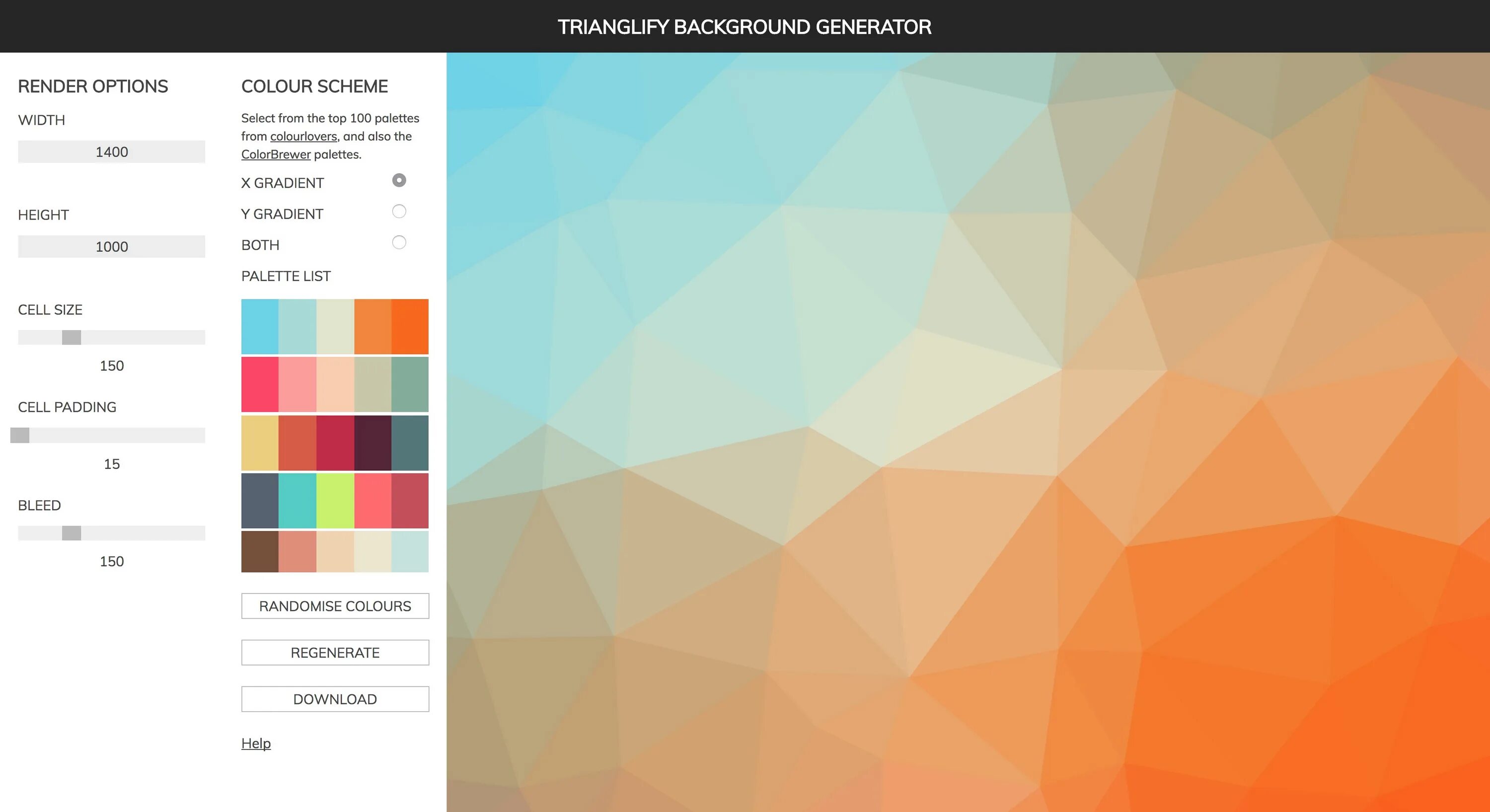Click the Bleed slider handle

click(x=71, y=533)
